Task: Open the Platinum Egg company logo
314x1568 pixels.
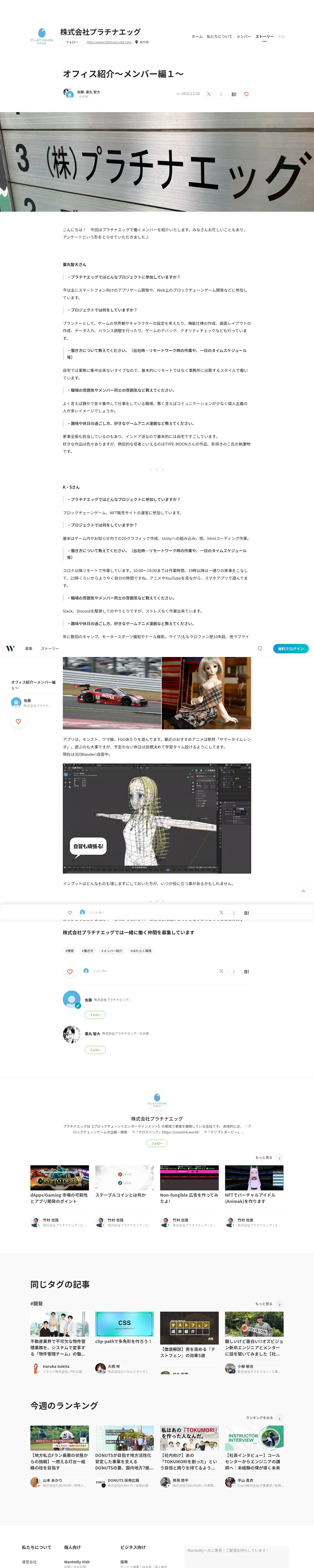Action: pyautogui.click(x=41, y=37)
